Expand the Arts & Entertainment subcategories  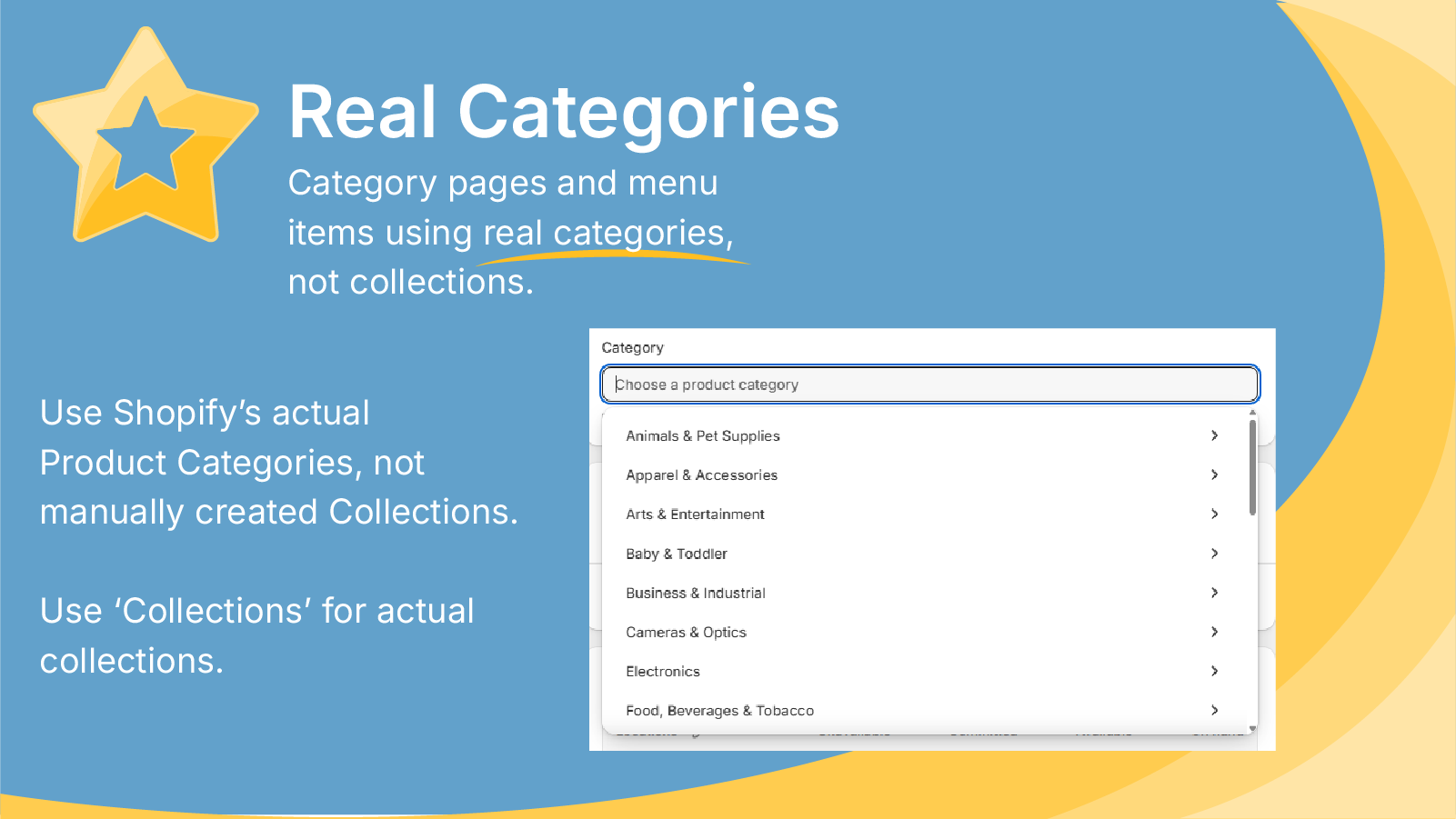point(1214,514)
